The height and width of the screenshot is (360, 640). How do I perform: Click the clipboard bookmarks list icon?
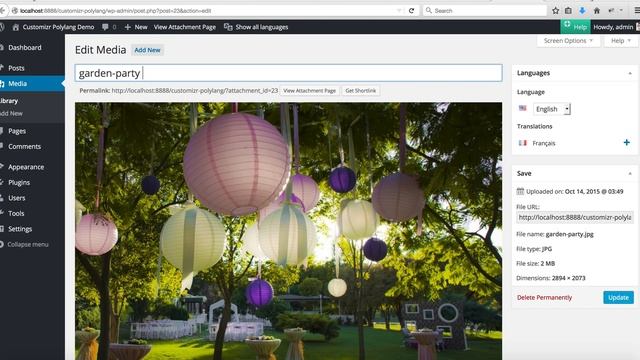coord(568,11)
